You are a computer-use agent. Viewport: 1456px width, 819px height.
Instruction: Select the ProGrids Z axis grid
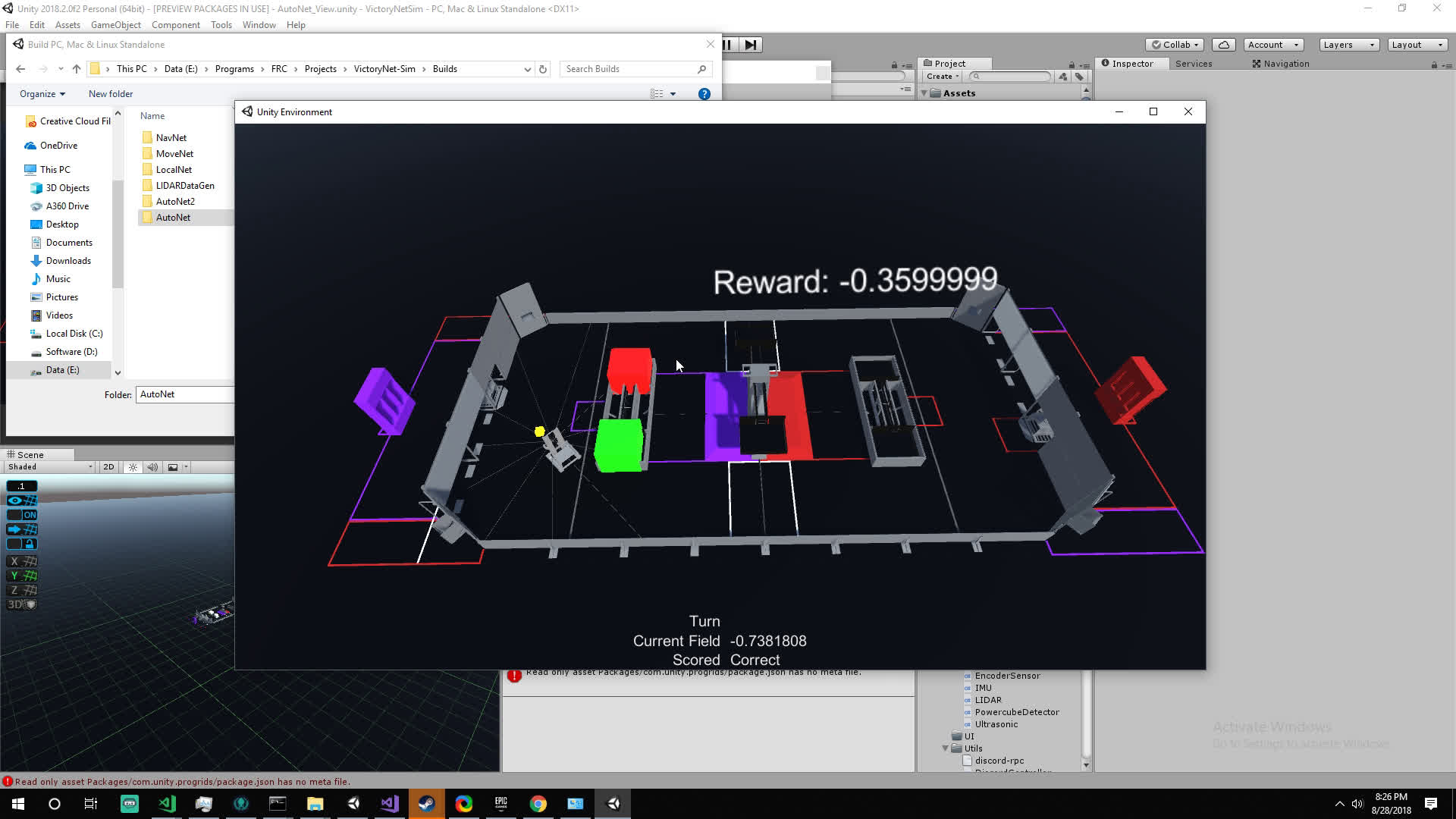[x=21, y=591]
